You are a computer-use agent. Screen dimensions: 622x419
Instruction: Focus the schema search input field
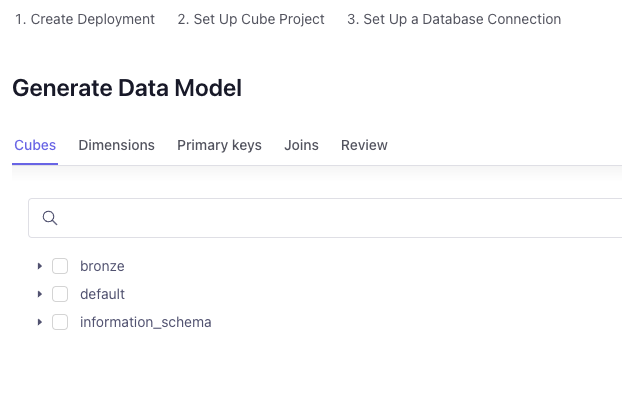point(325,218)
